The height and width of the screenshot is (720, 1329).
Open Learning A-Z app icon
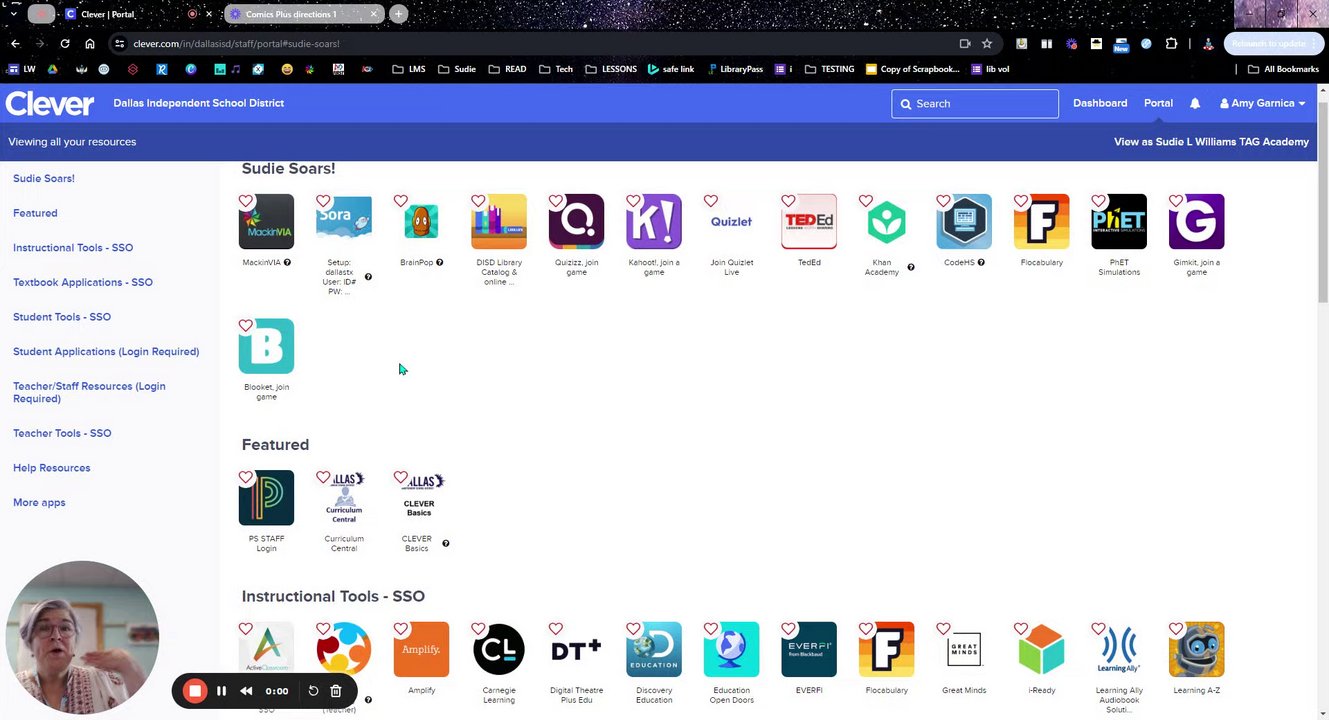[x=1196, y=650]
